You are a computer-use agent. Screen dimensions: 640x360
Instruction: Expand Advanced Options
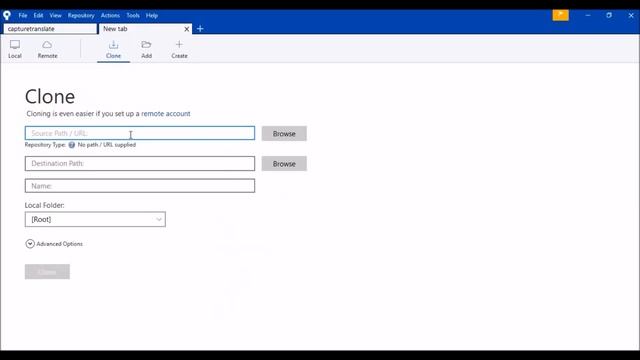pos(54,244)
